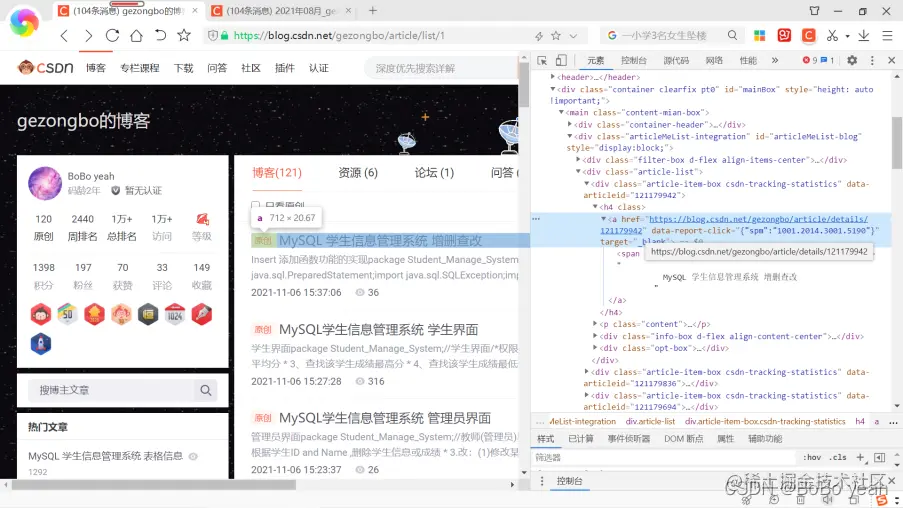Viewport: 903px width, 508px height.
Task: Activate the DevTools element inspector picker
Action: point(542,60)
